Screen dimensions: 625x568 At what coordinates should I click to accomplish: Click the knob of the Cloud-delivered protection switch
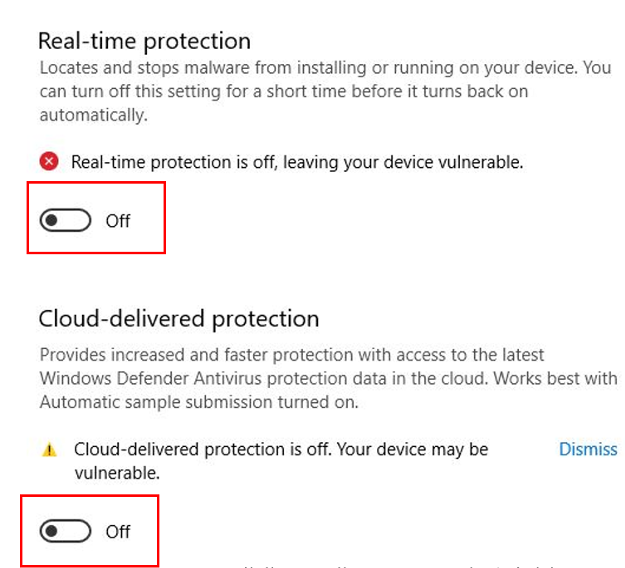[x=51, y=531]
